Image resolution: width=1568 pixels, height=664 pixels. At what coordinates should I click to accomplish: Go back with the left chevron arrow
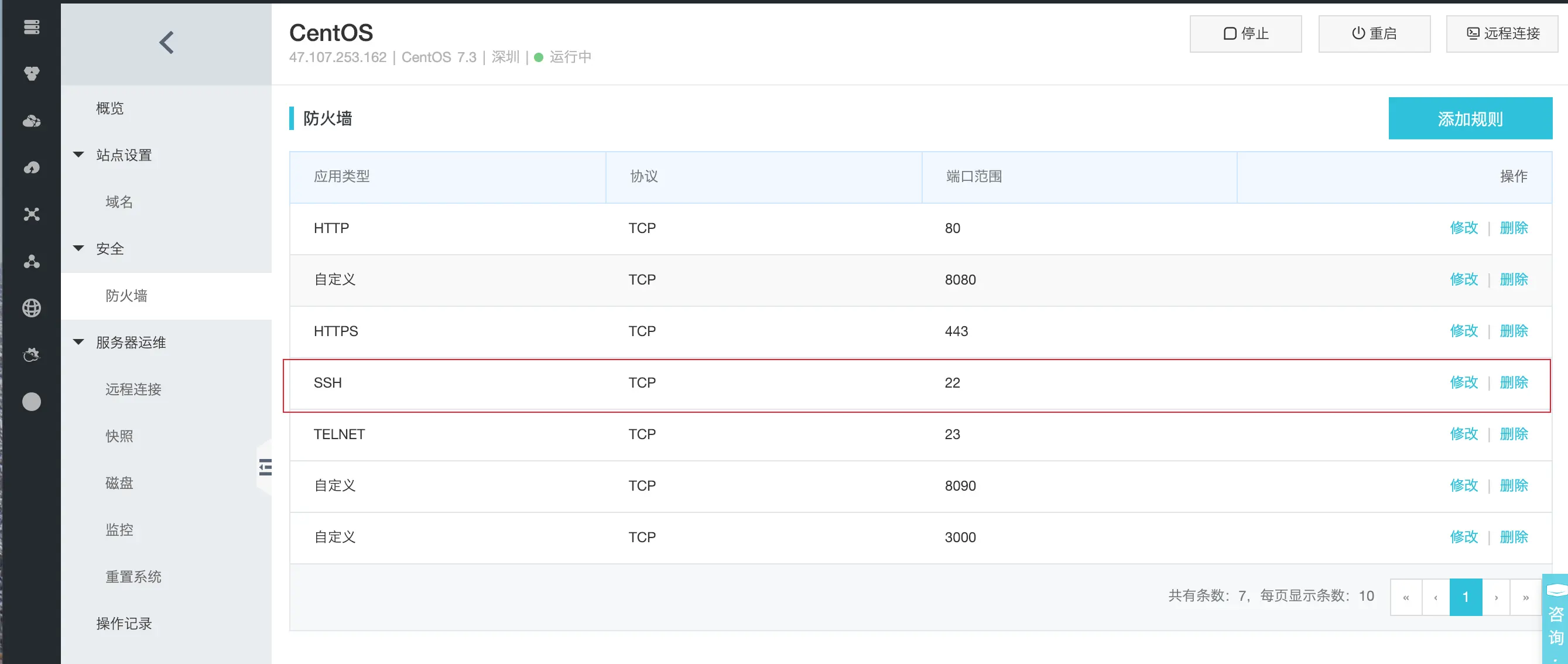click(166, 43)
